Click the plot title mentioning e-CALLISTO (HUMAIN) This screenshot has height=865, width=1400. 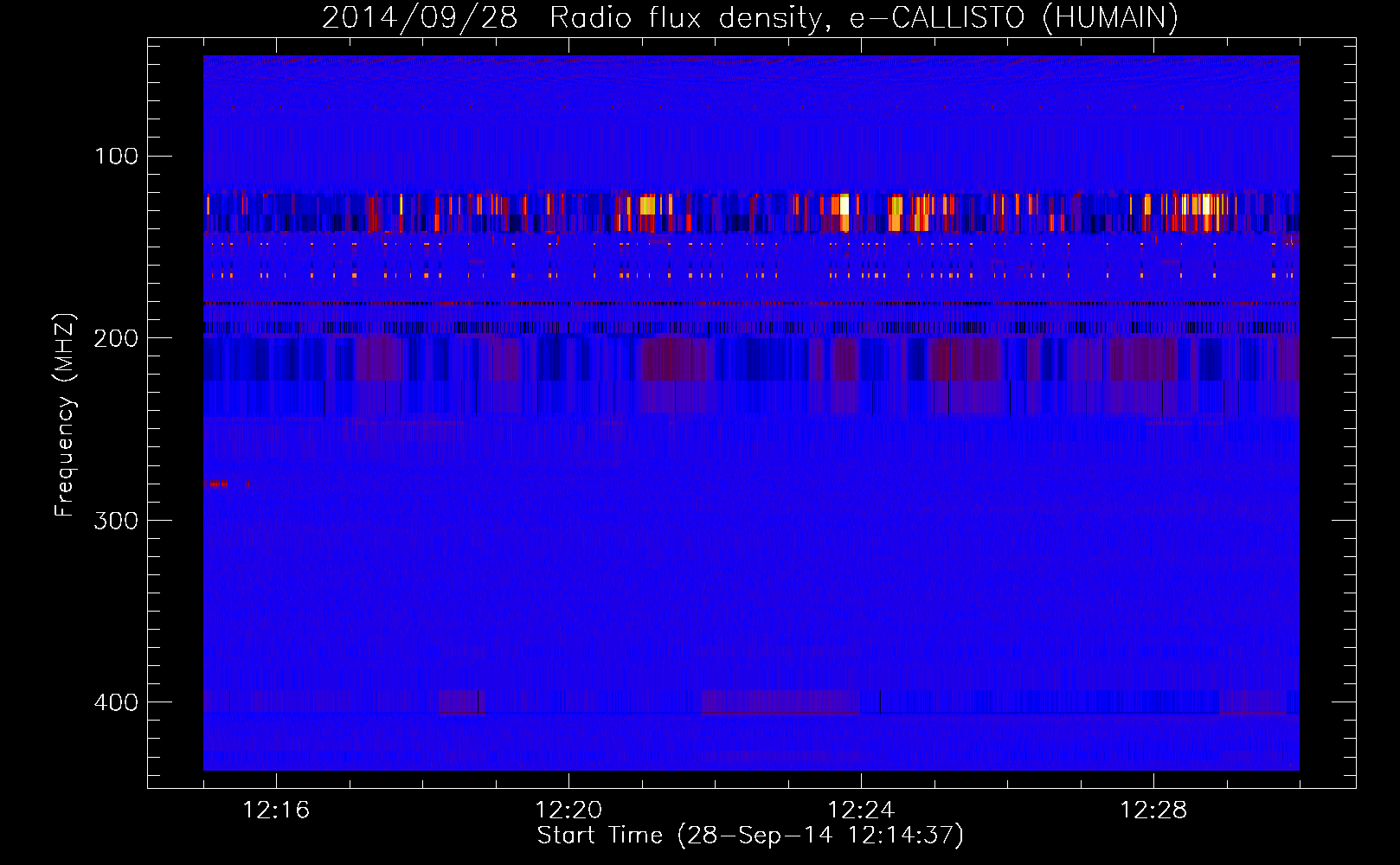[x=750, y=17]
